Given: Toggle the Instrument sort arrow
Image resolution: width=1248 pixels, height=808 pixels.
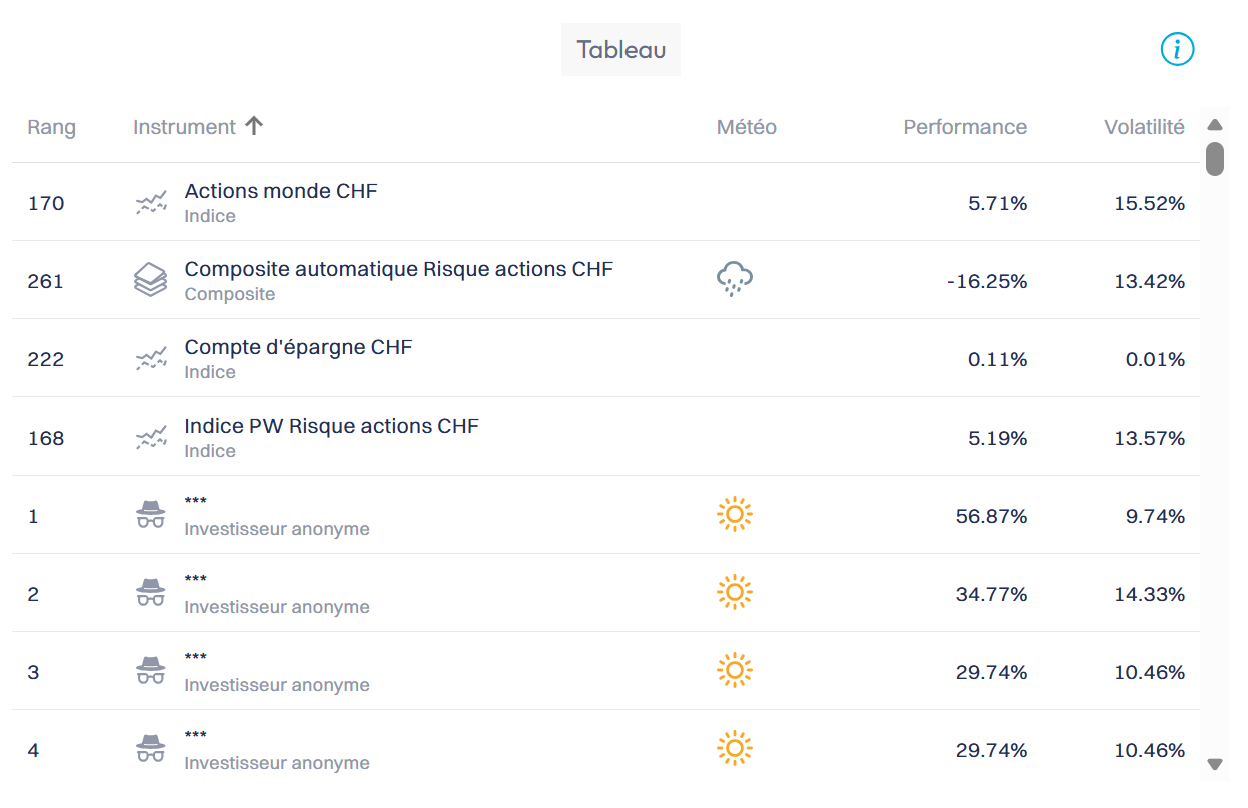Looking at the screenshot, I should [254, 126].
